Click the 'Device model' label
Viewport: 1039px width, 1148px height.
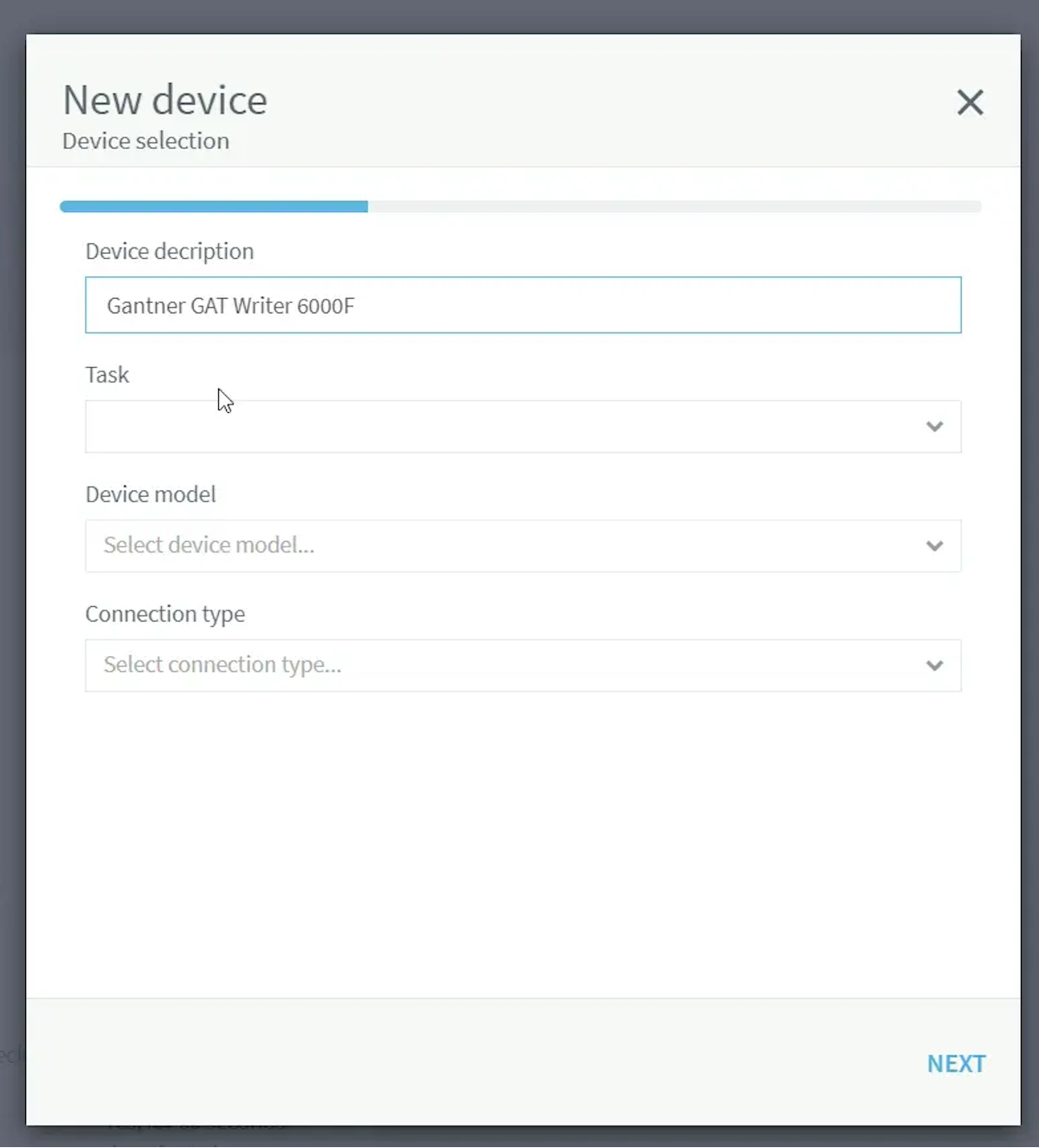151,493
